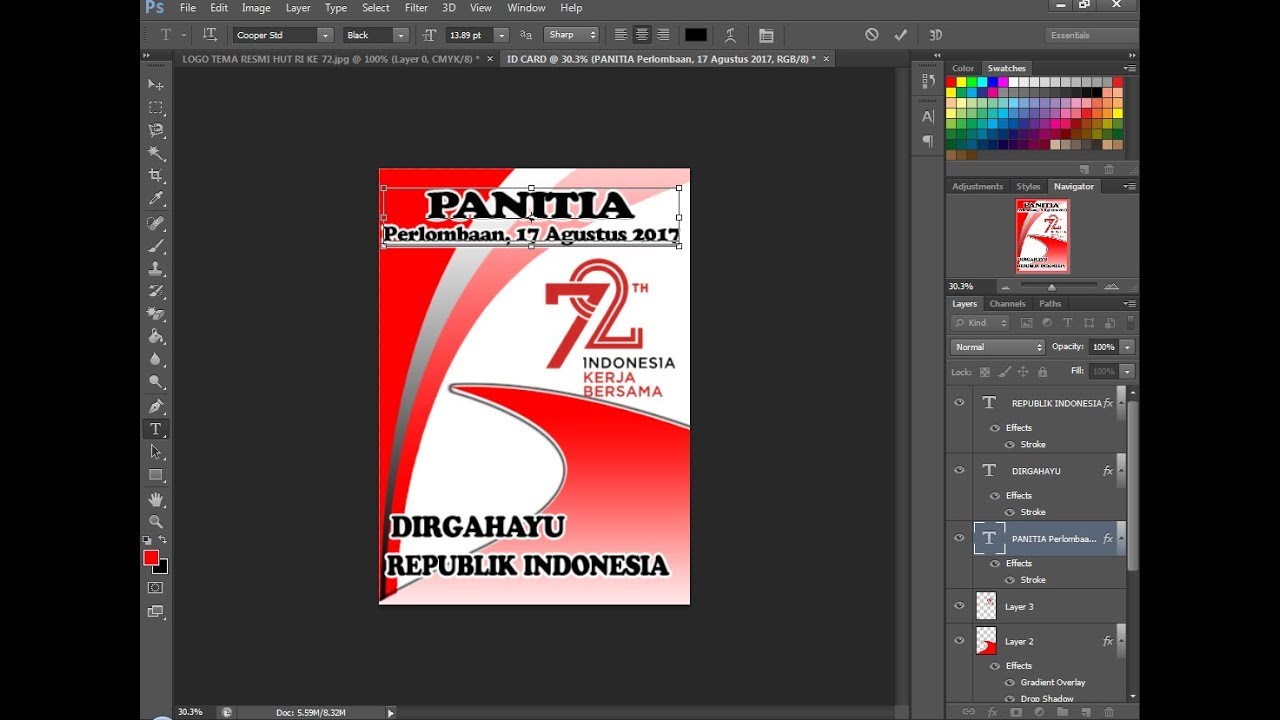Switch to the Adjustments tab
Viewport: 1280px width, 720px height.
(x=977, y=187)
